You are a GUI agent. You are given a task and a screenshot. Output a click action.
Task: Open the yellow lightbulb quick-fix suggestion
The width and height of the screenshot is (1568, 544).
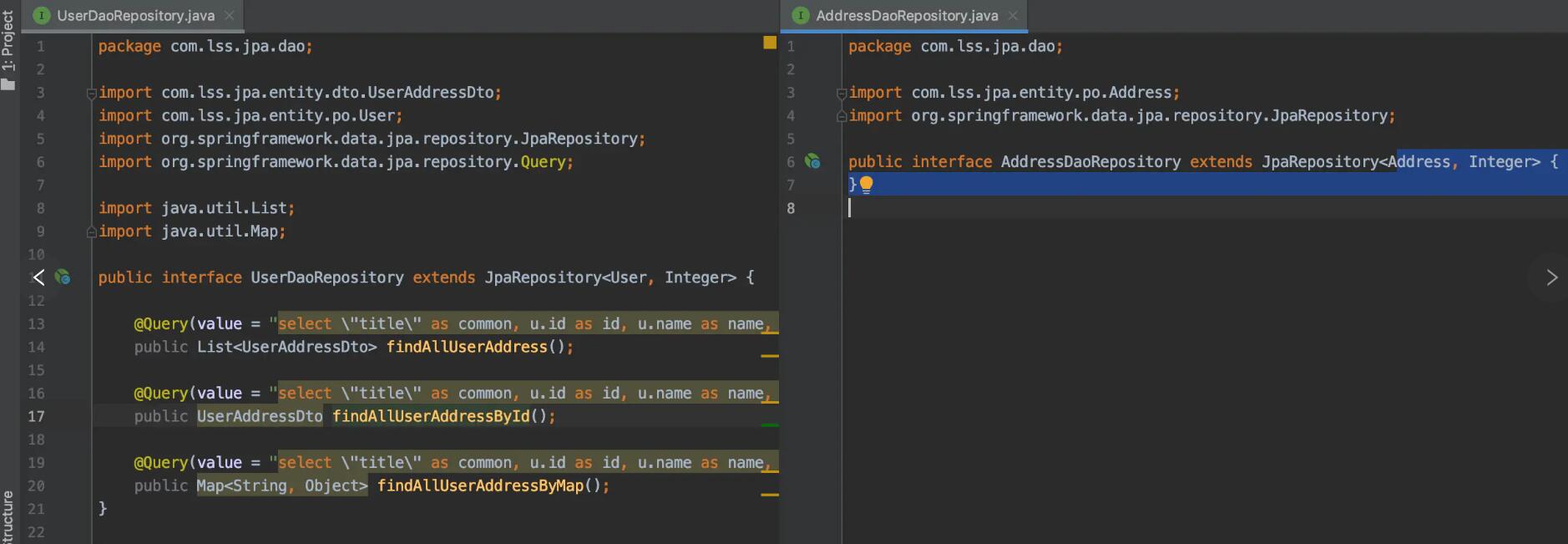[x=866, y=185]
